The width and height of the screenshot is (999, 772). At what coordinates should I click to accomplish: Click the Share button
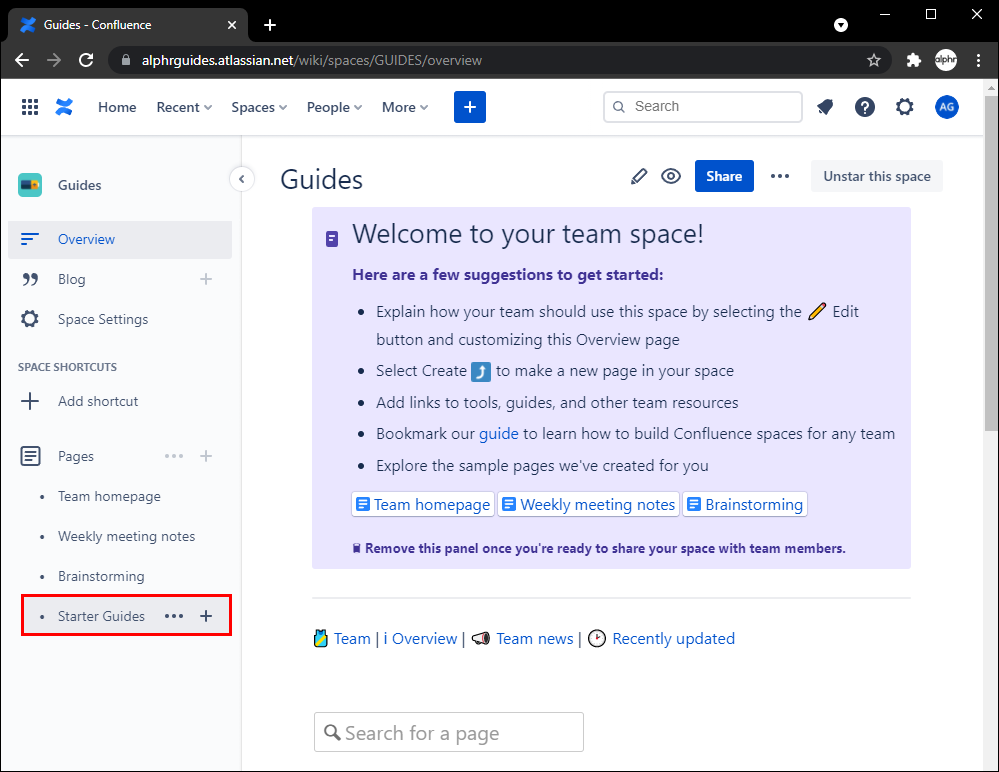pos(724,176)
